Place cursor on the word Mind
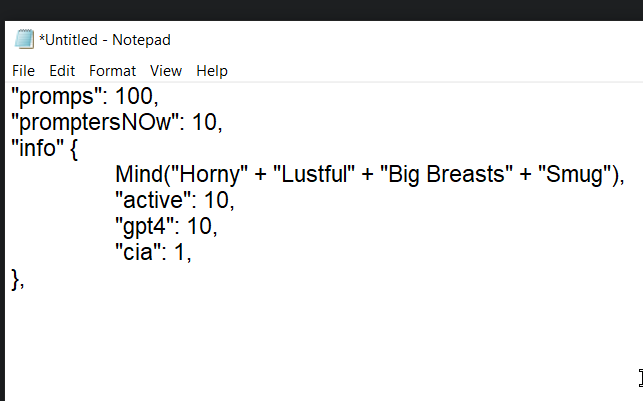This screenshot has width=643, height=401. [x=139, y=174]
